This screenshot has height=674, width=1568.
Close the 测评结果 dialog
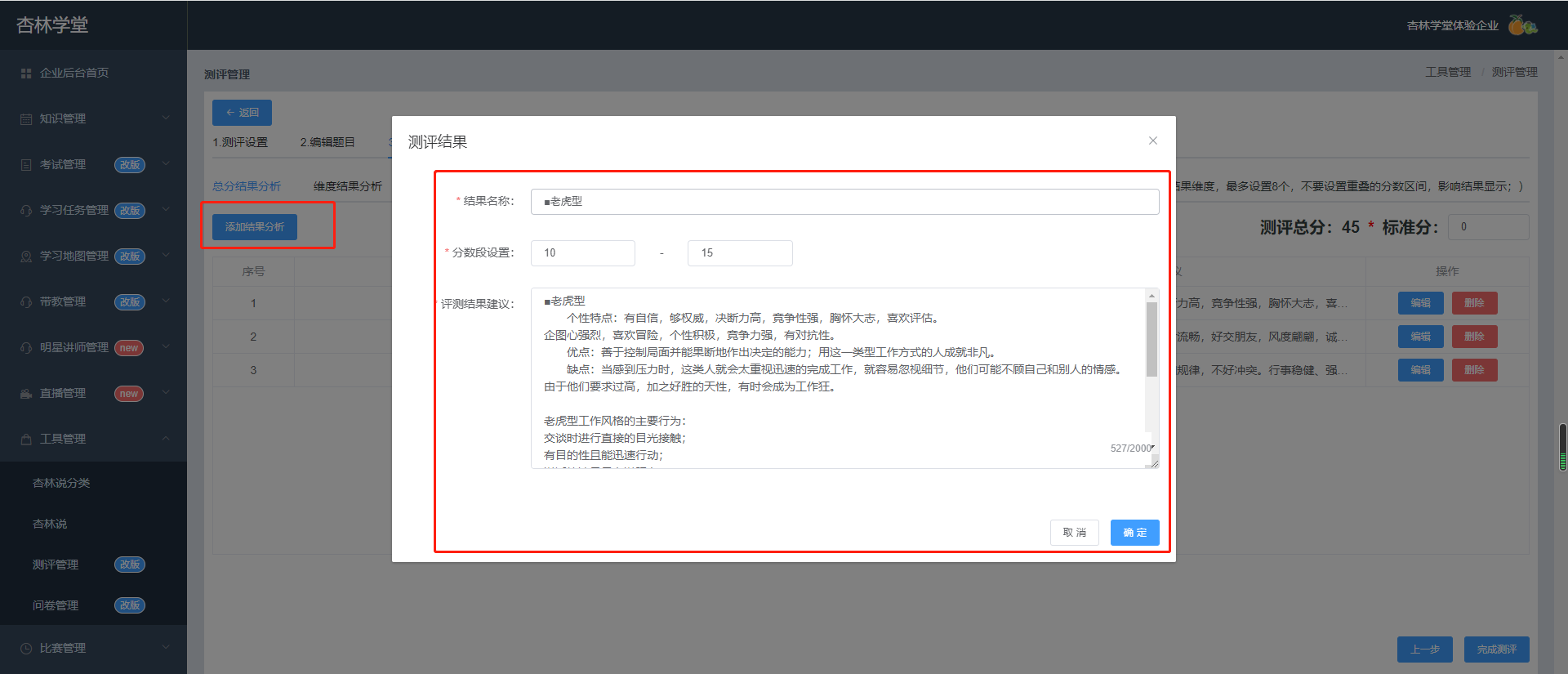[1152, 141]
